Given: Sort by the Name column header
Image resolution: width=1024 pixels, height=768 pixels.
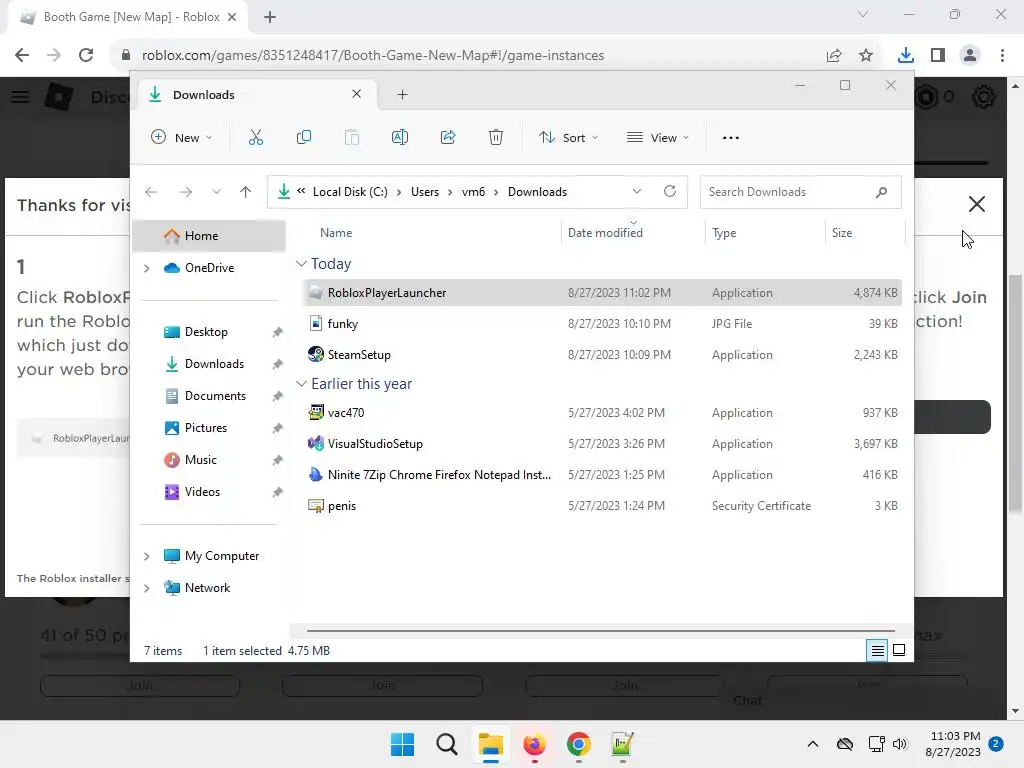Looking at the screenshot, I should (x=336, y=232).
